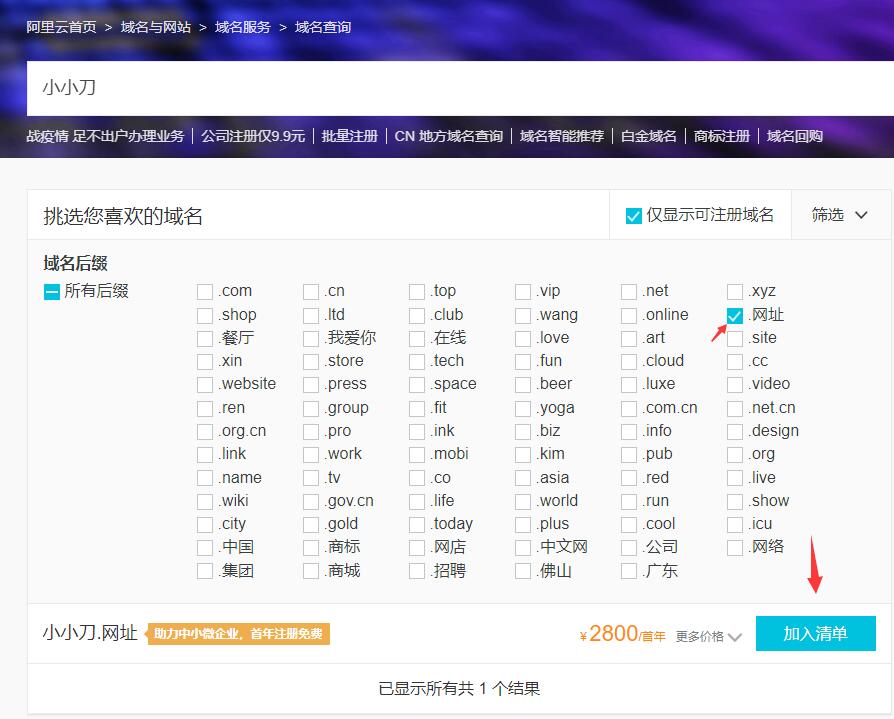Open 批量注册 menu link
This screenshot has height=719, width=894.
(349, 136)
